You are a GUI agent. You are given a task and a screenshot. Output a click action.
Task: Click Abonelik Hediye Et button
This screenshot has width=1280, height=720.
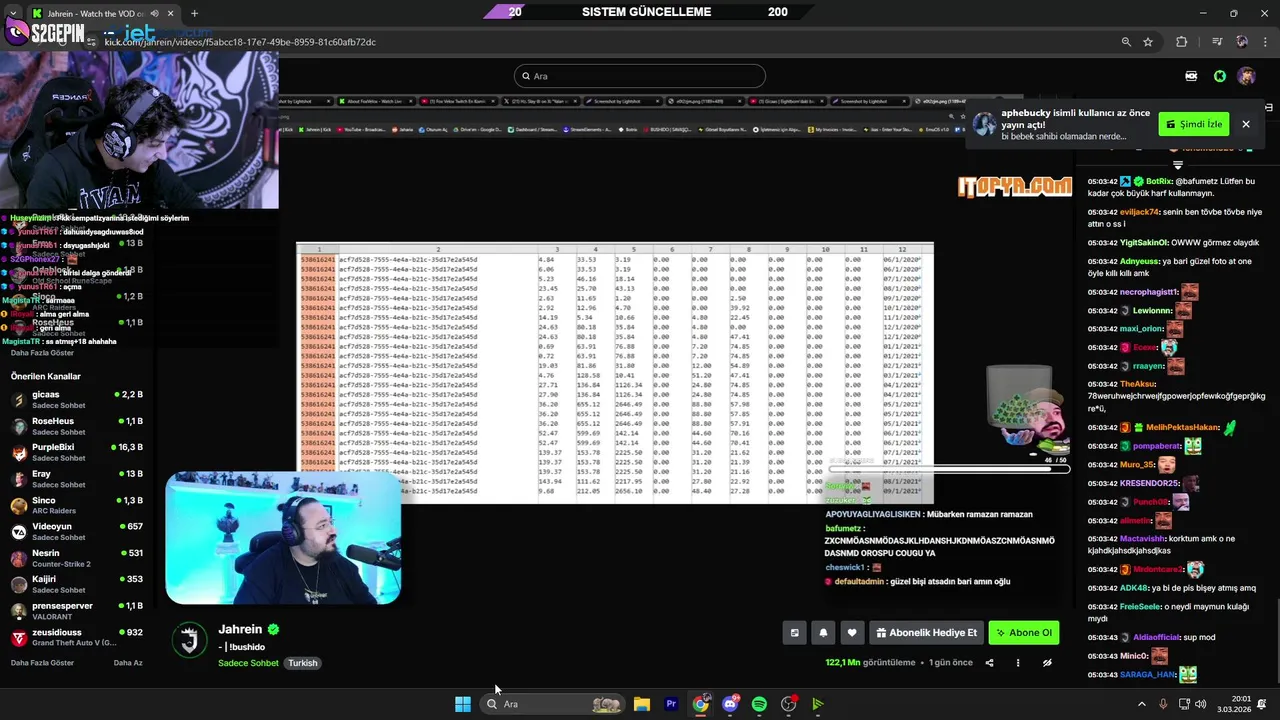pyautogui.click(x=926, y=633)
